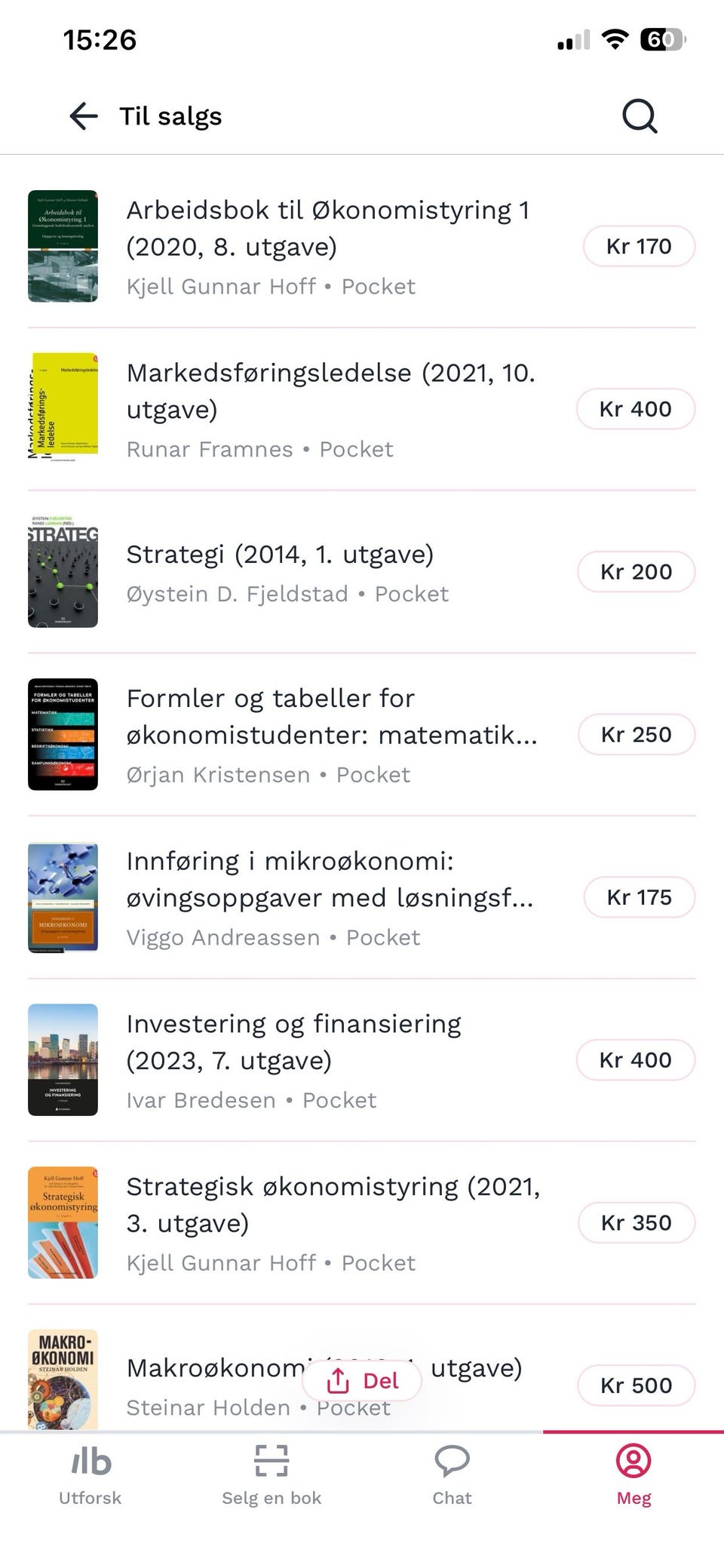Open Arbeidsbok til Økonomistyring 1 cover thumbnail

tap(63, 246)
